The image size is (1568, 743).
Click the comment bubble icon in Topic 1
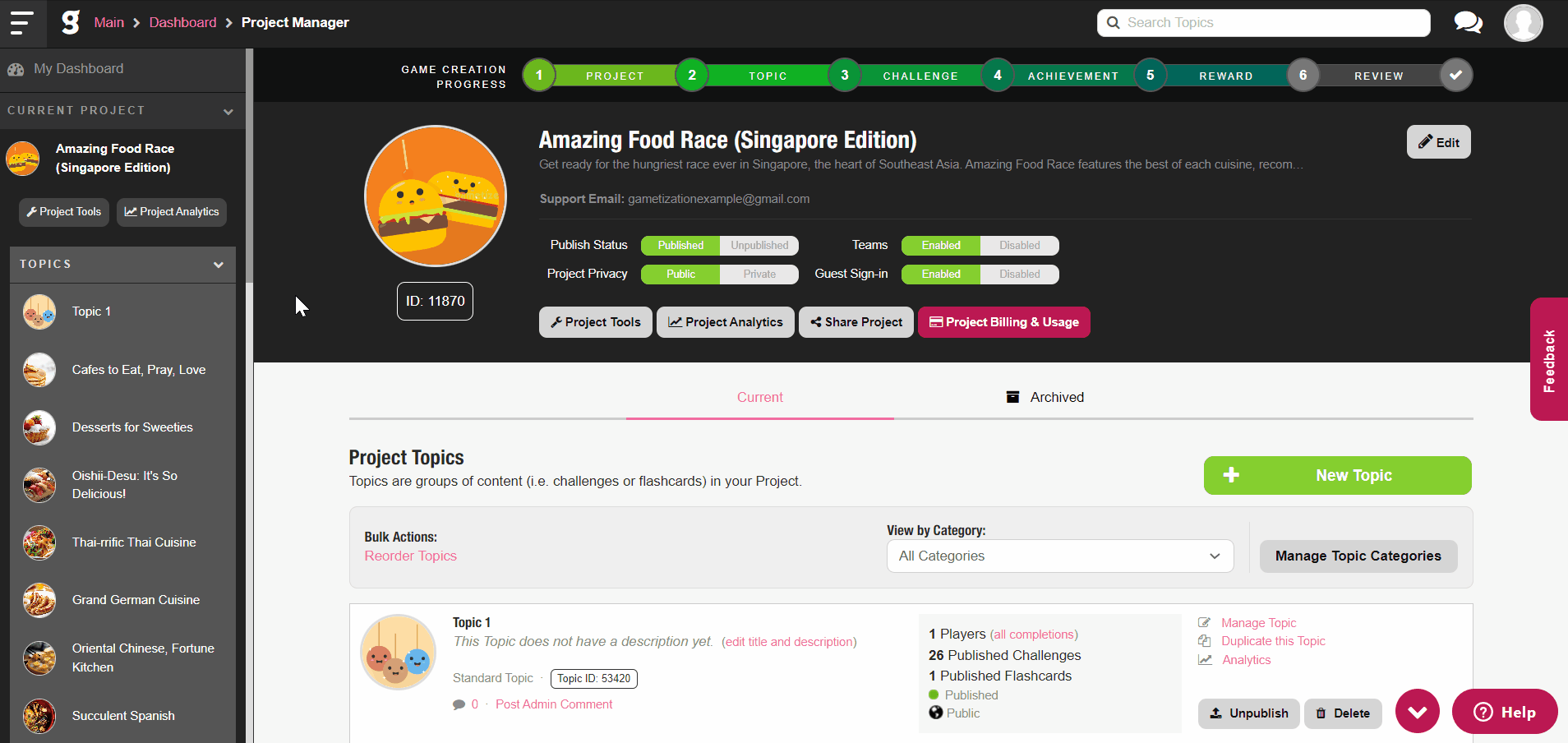(459, 704)
